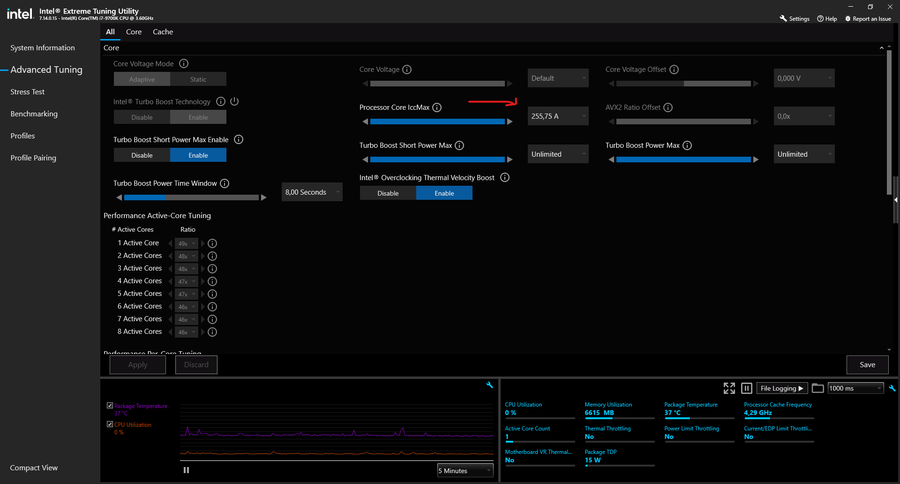Select Adaptive core voltage mode
Screen dimensions: 900x484
point(142,79)
